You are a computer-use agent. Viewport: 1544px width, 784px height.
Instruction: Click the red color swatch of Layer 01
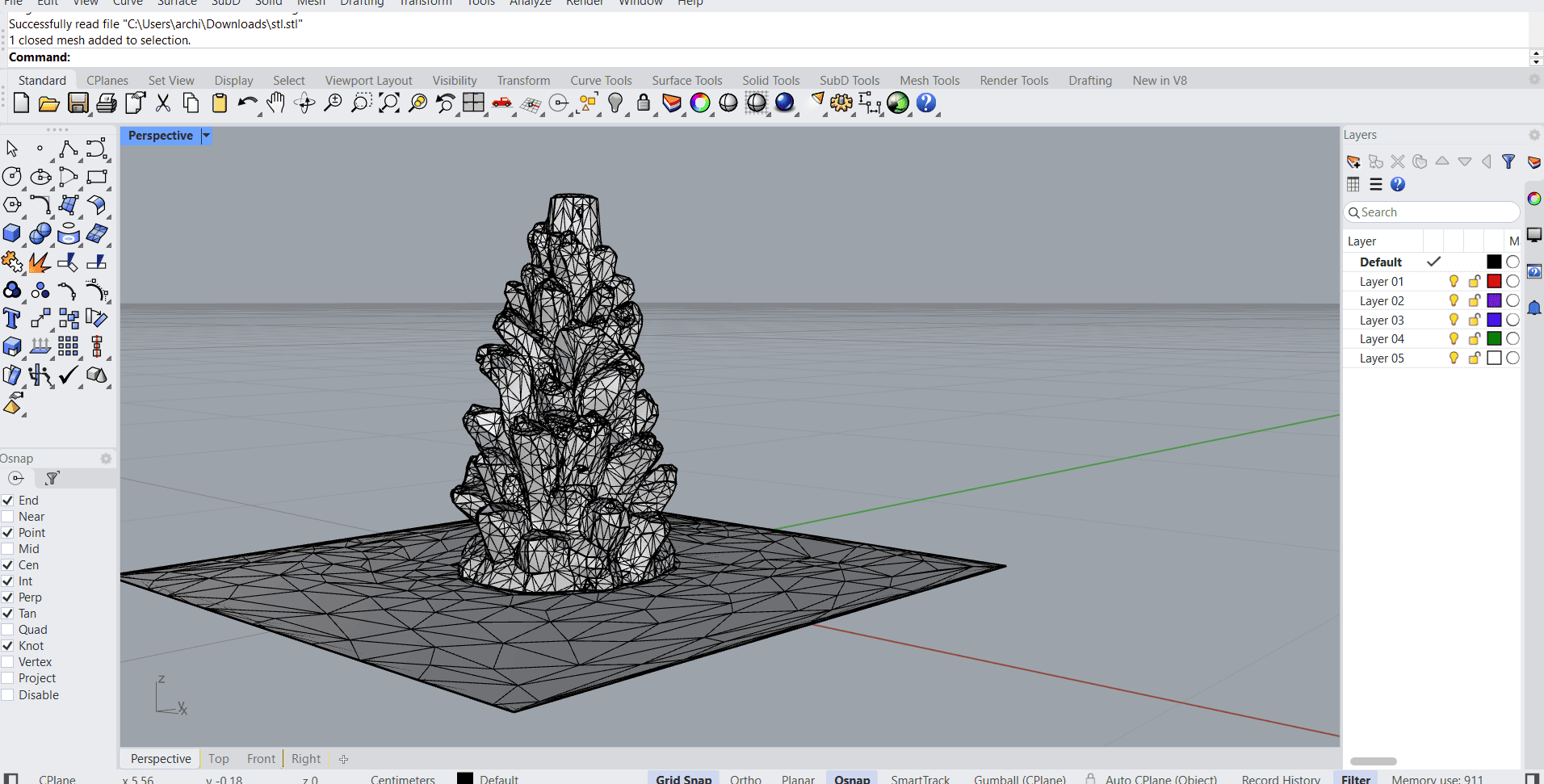pos(1494,281)
